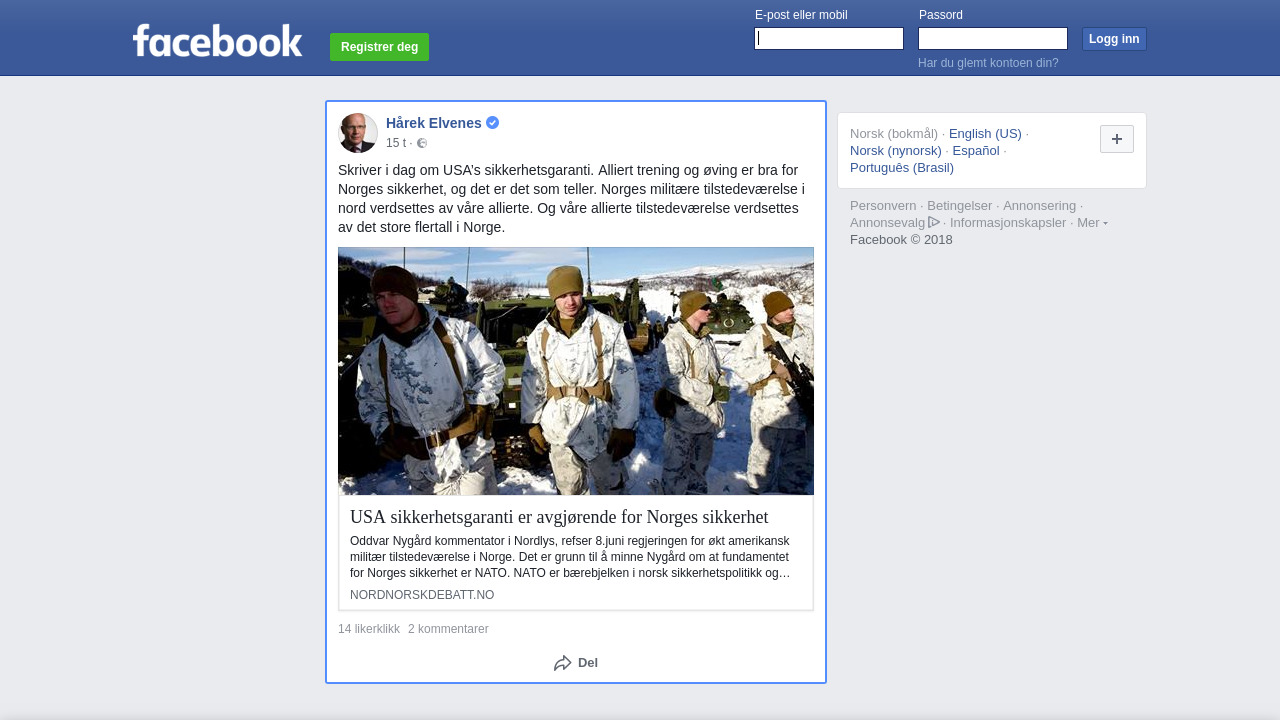The image size is (1280, 720).
Task: Click the share arrow icon
Action: click(x=562, y=663)
